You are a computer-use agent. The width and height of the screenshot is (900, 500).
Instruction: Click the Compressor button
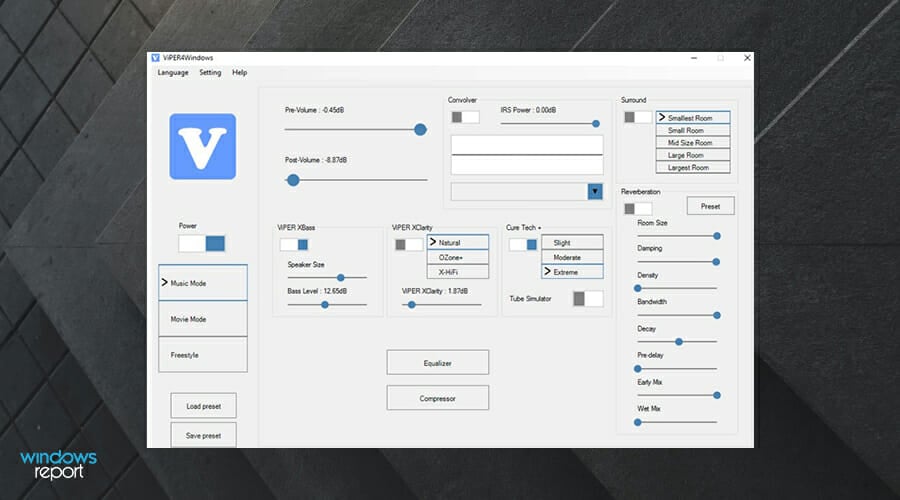pos(437,398)
